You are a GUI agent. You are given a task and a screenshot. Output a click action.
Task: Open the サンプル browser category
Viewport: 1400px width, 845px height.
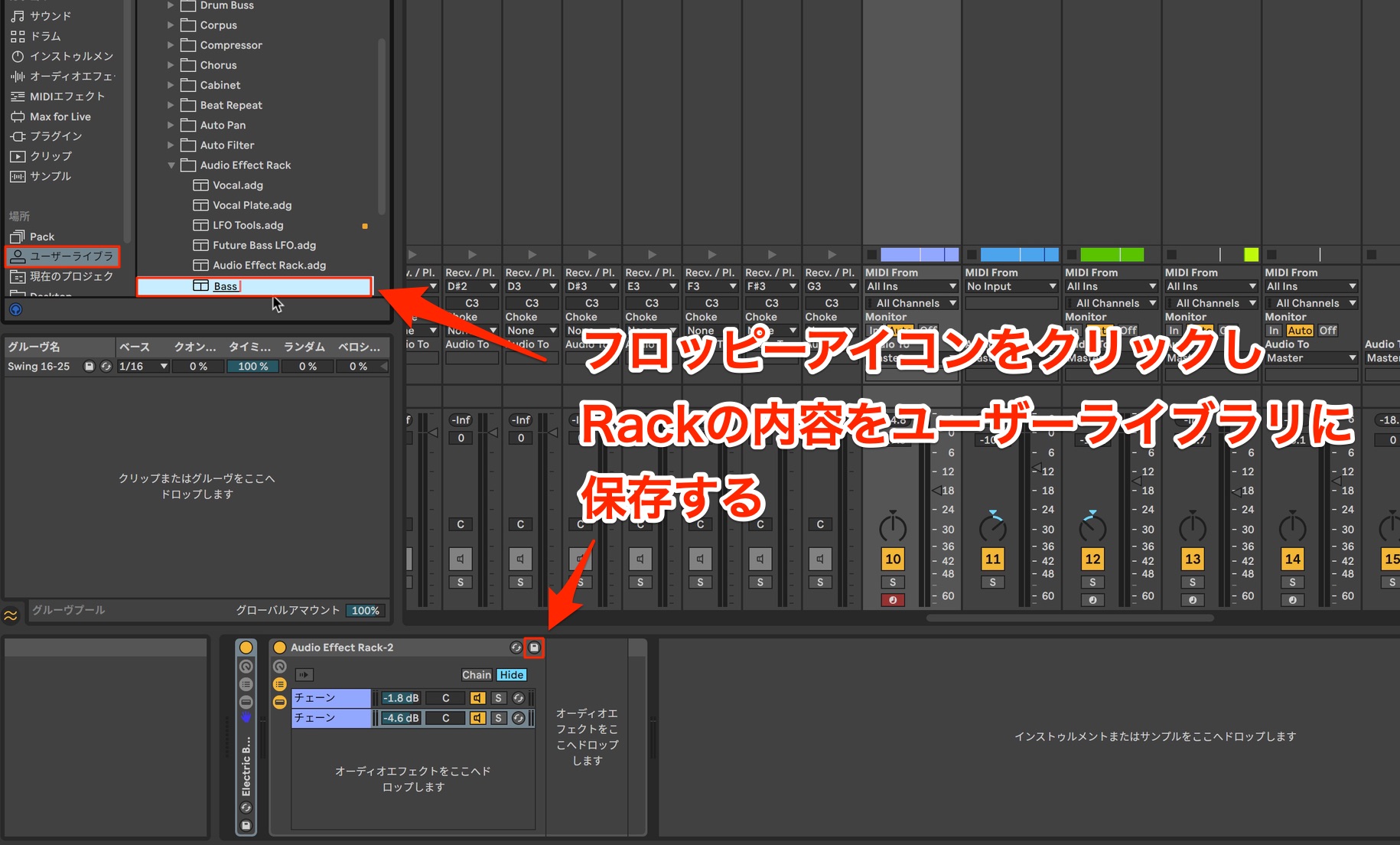(41, 176)
